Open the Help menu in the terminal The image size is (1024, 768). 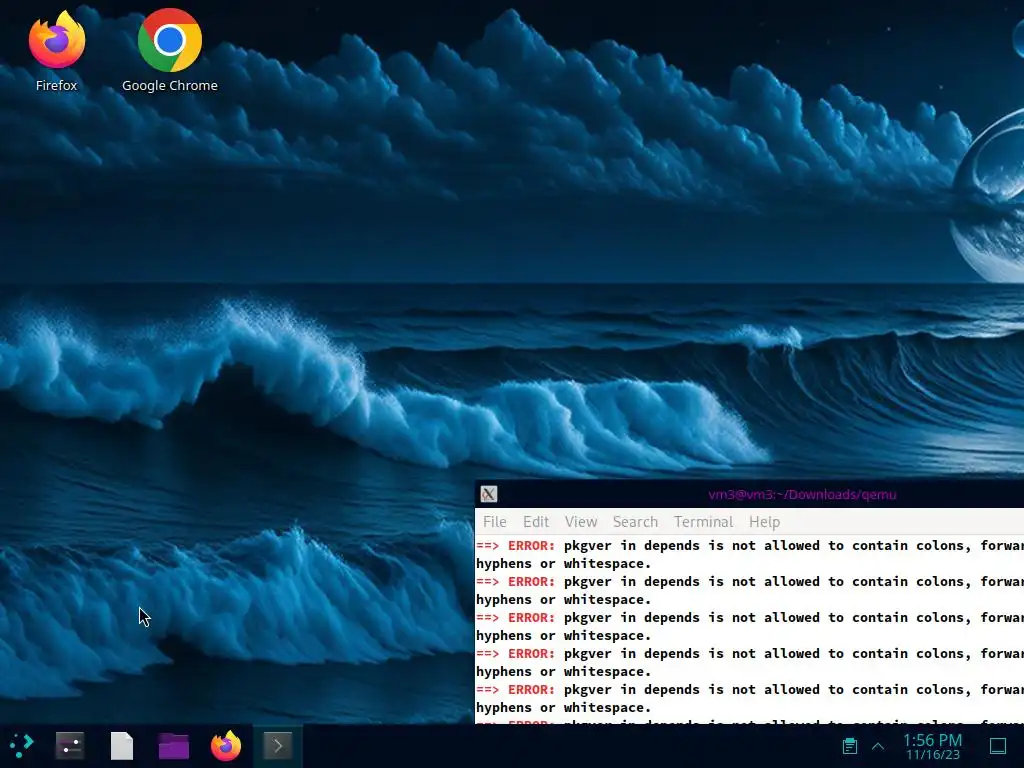tap(764, 522)
